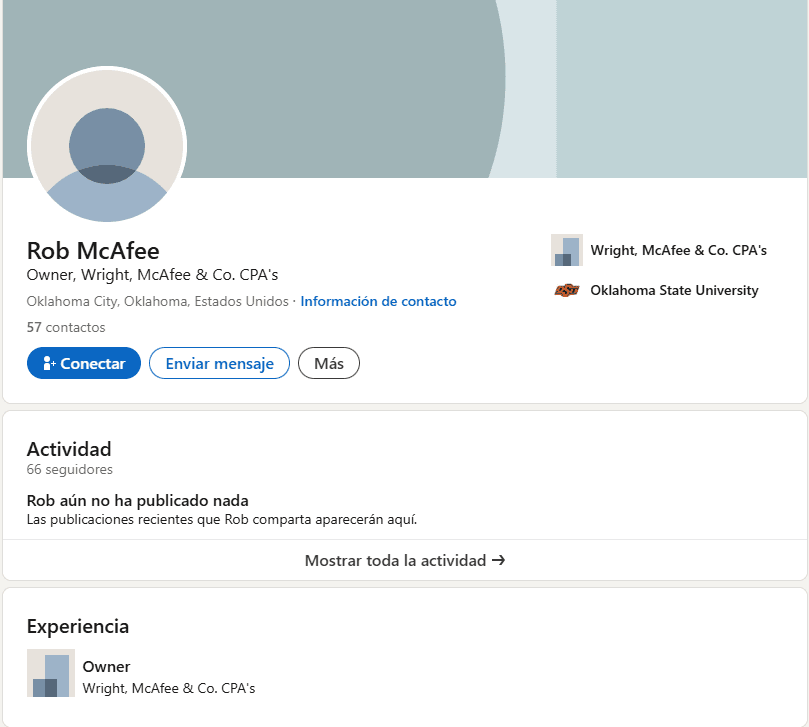Click the profile name Rob McAfee
This screenshot has width=809, height=727.
[x=93, y=250]
